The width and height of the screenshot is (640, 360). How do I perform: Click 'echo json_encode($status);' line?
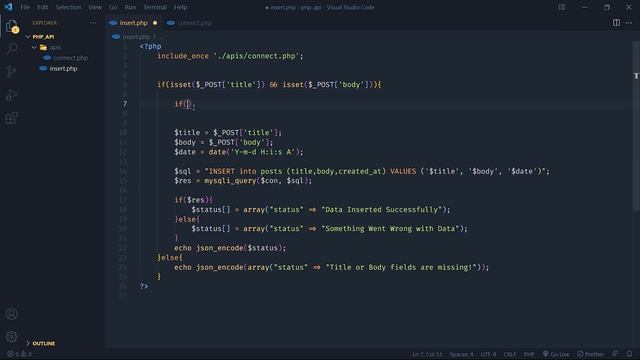pyautogui.click(x=230, y=248)
